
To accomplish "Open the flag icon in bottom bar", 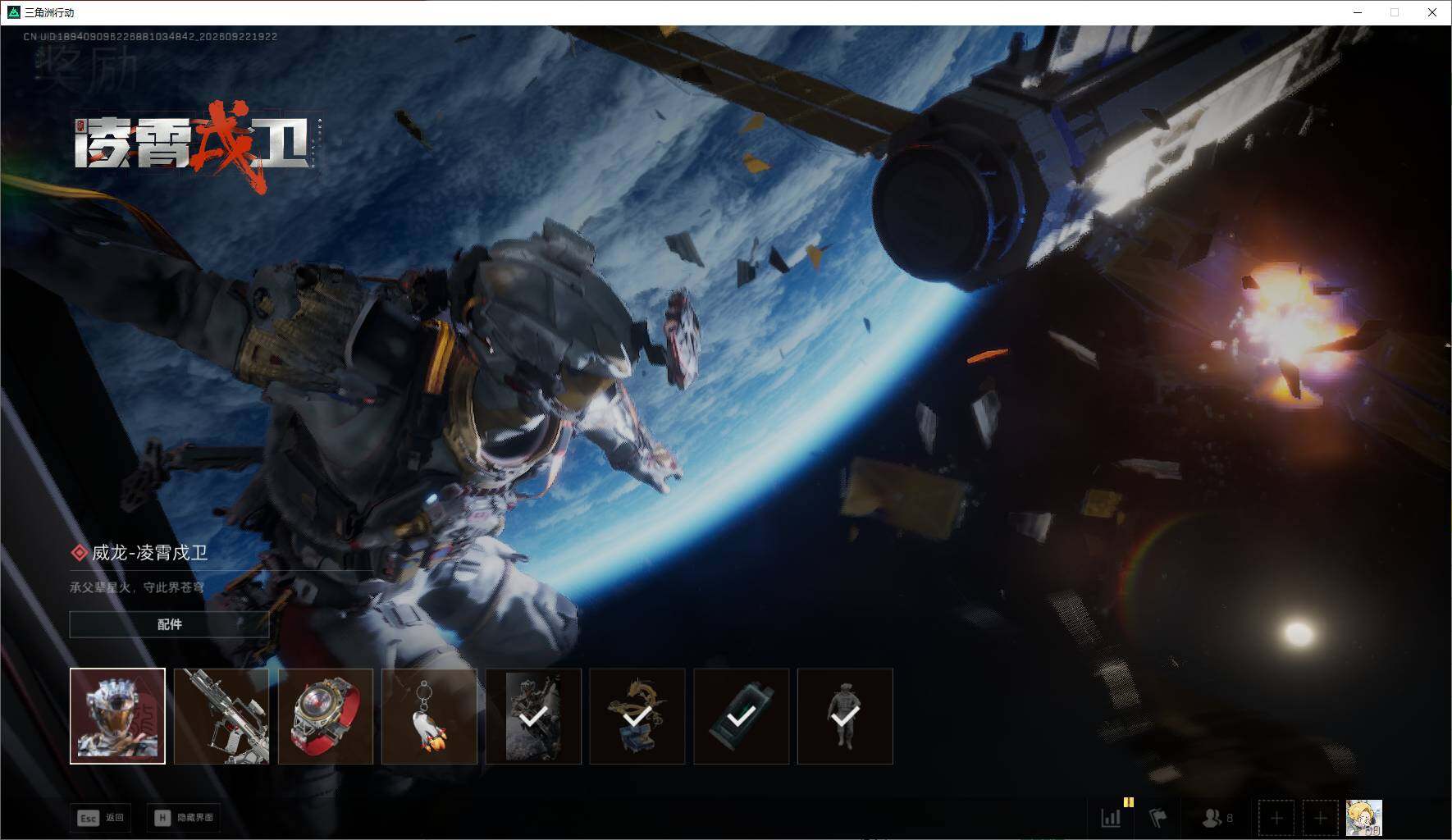I will 1157,818.
